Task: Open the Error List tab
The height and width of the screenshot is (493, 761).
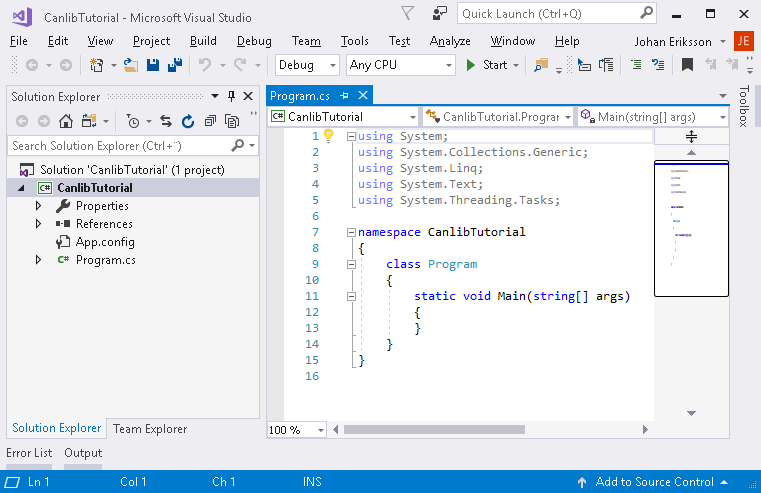Action: coord(29,453)
